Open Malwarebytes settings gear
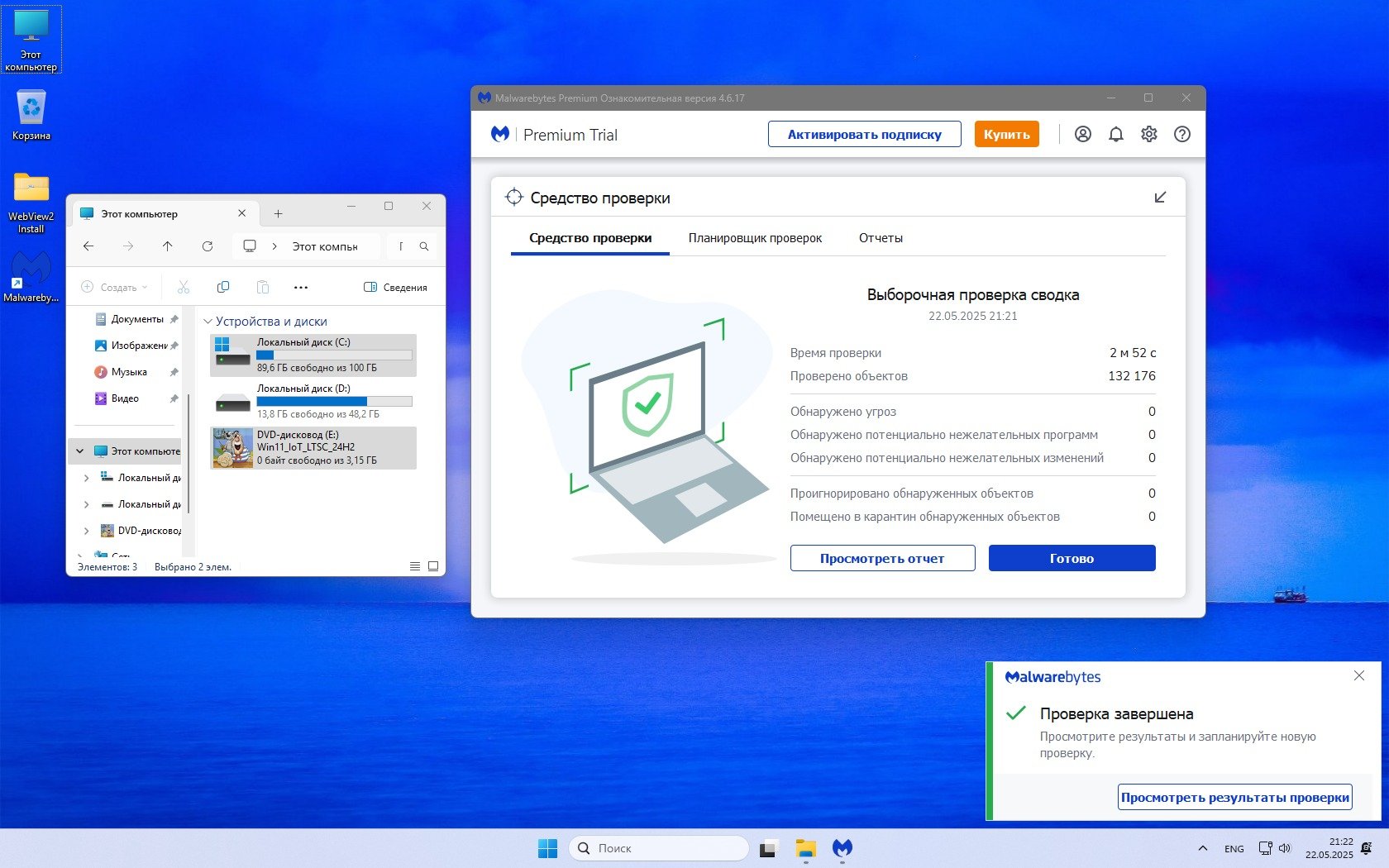Image resolution: width=1389 pixels, height=868 pixels. 1148,134
